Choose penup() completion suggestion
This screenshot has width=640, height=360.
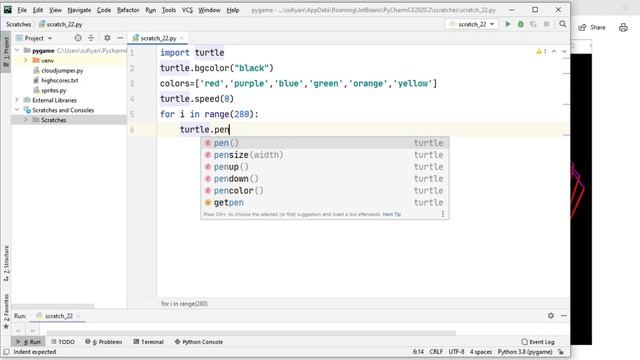click(325, 167)
